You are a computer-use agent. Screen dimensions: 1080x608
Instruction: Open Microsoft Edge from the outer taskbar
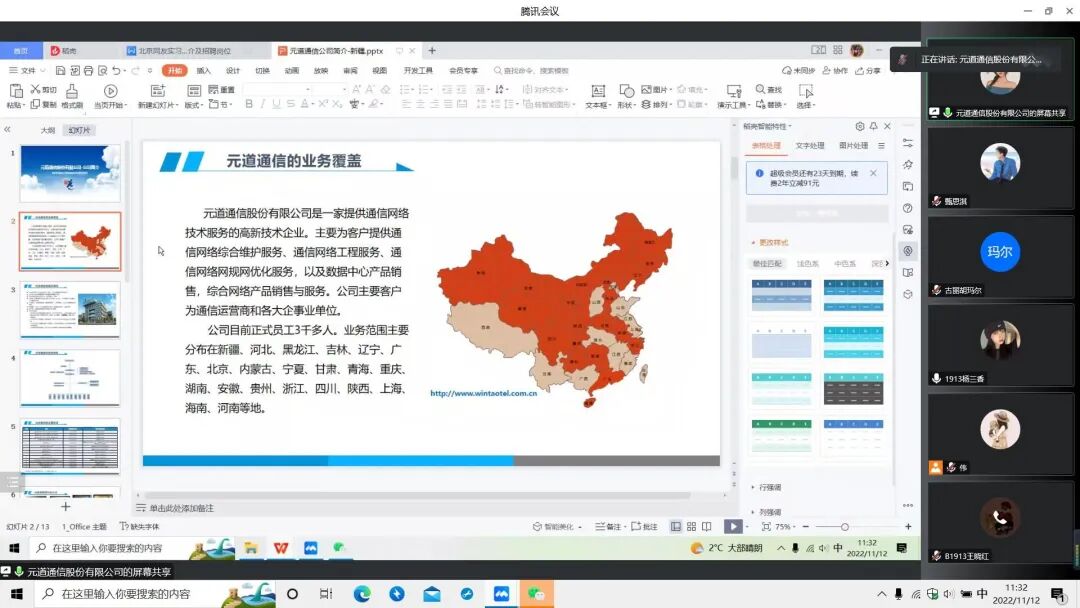[362, 594]
